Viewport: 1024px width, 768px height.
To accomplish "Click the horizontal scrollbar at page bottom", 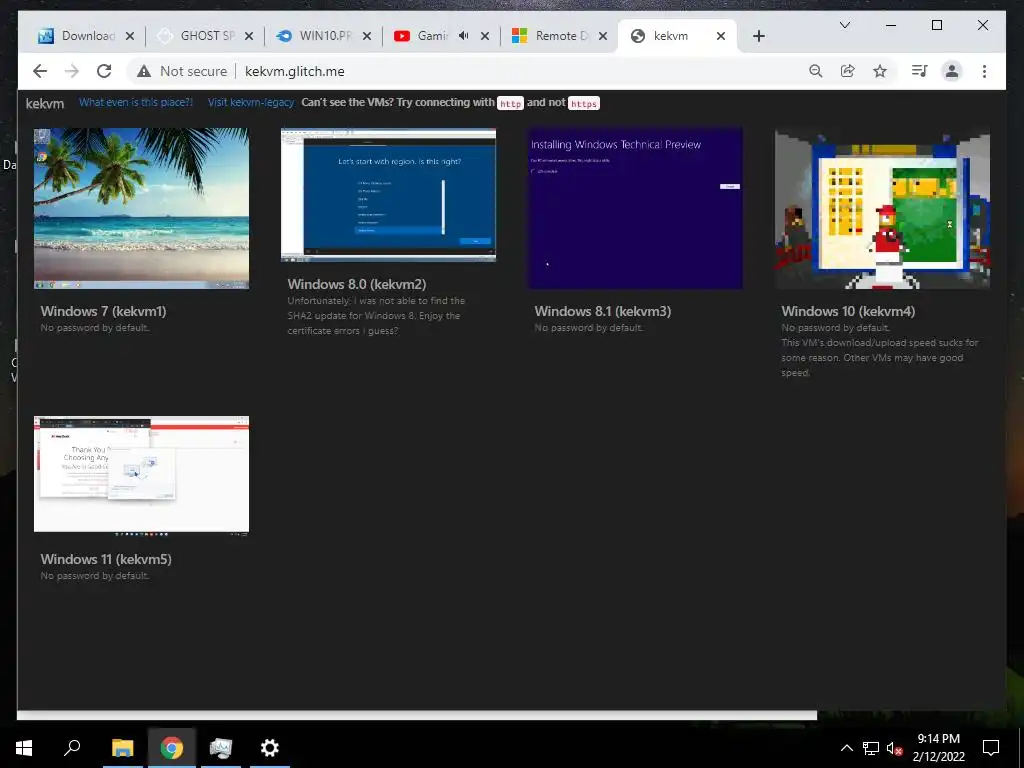I will pos(417,715).
